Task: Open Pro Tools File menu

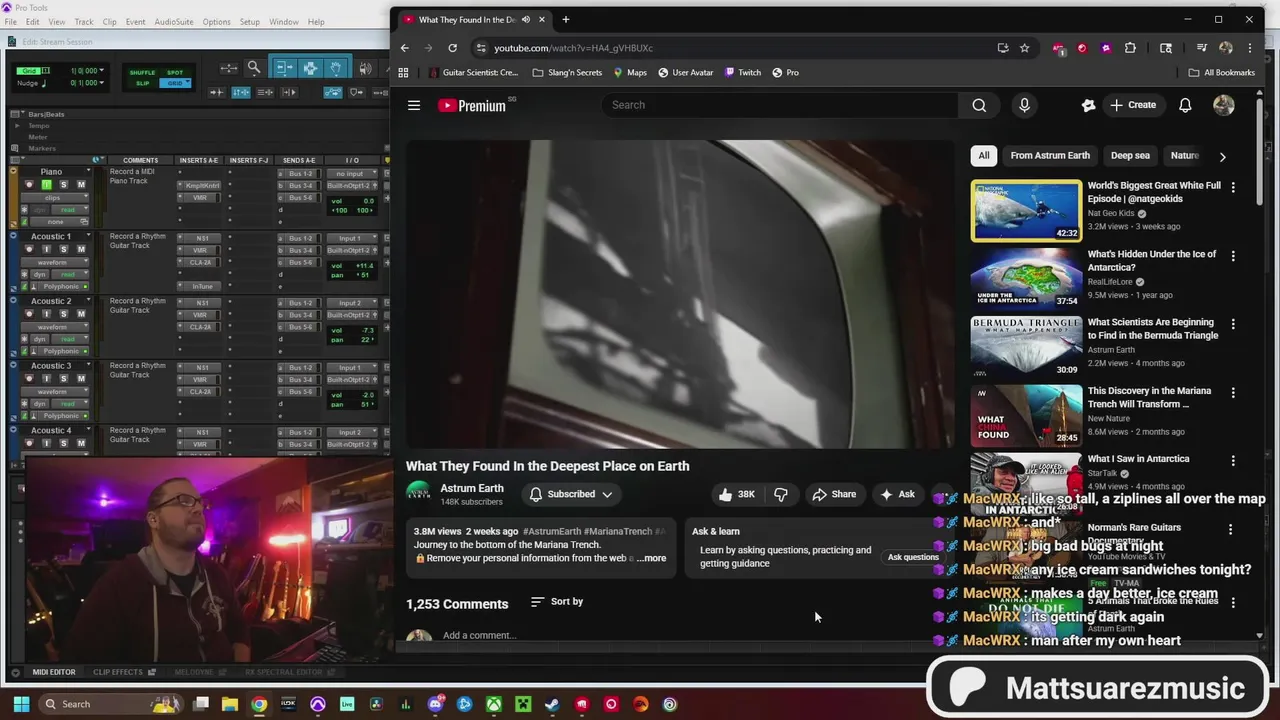Action: point(11,22)
